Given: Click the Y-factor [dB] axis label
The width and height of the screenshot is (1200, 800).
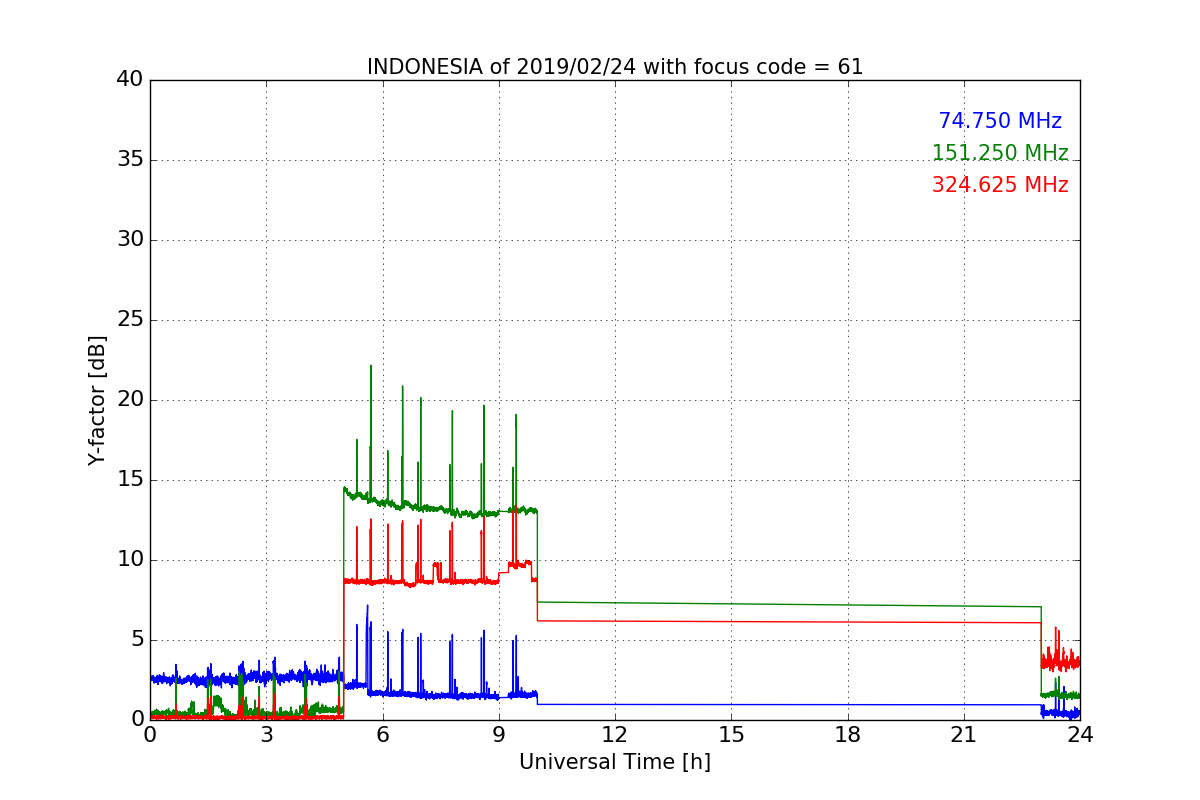Looking at the screenshot, I should 97,400.
